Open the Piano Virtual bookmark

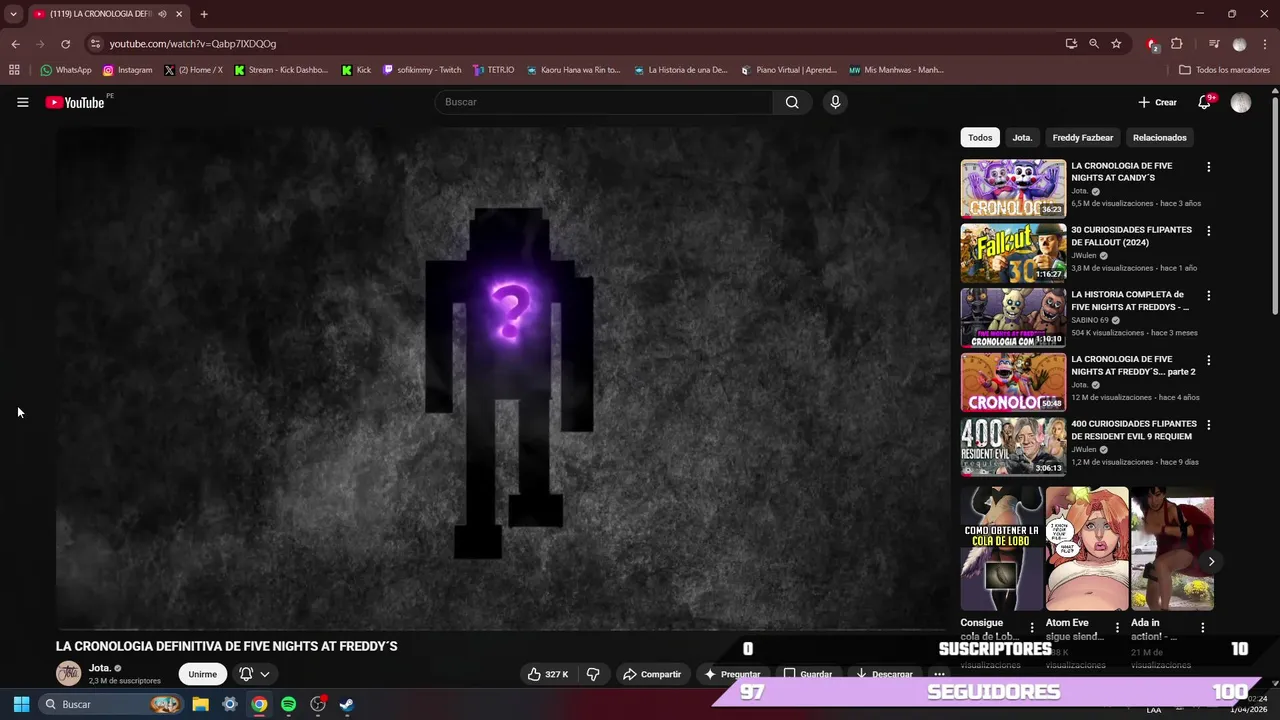[x=789, y=70]
